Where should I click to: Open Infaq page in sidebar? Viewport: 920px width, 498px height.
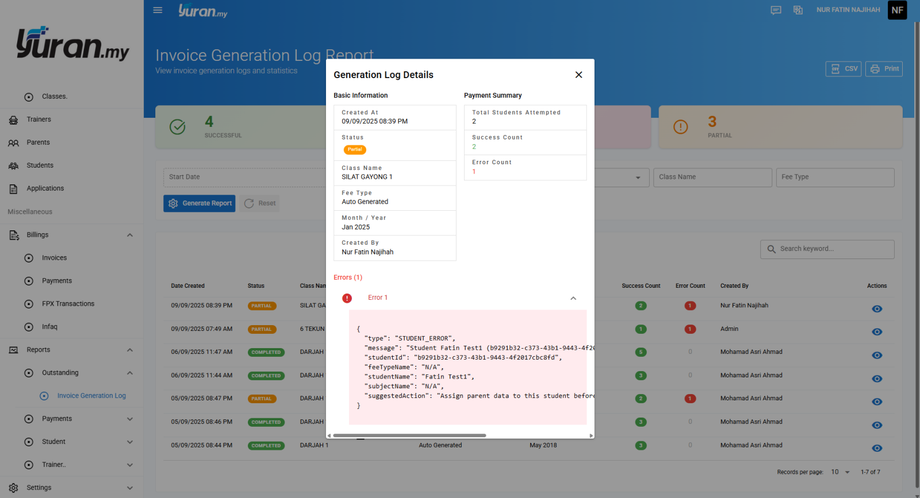coord(49,327)
